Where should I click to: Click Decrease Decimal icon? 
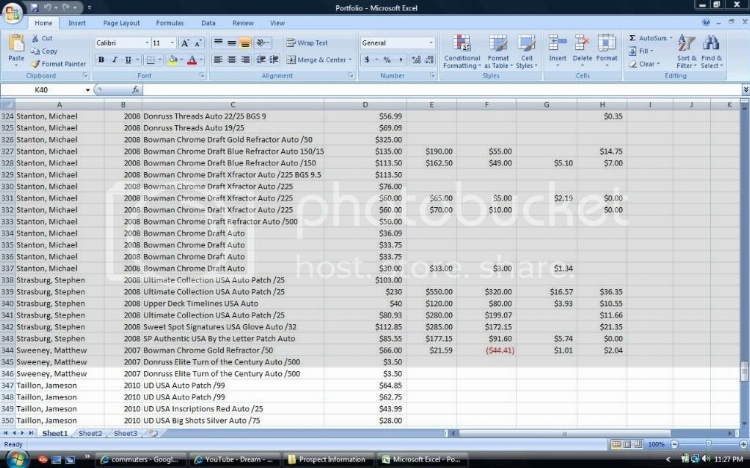click(x=429, y=60)
